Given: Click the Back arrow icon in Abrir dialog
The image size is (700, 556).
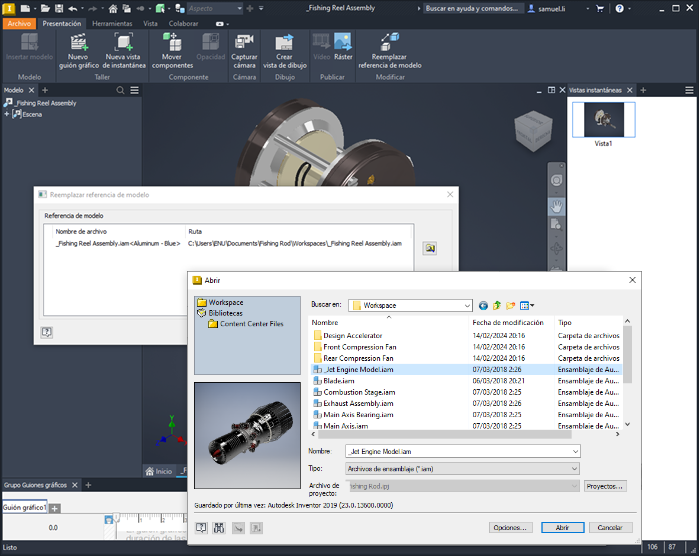Looking at the screenshot, I should pyautogui.click(x=483, y=305).
